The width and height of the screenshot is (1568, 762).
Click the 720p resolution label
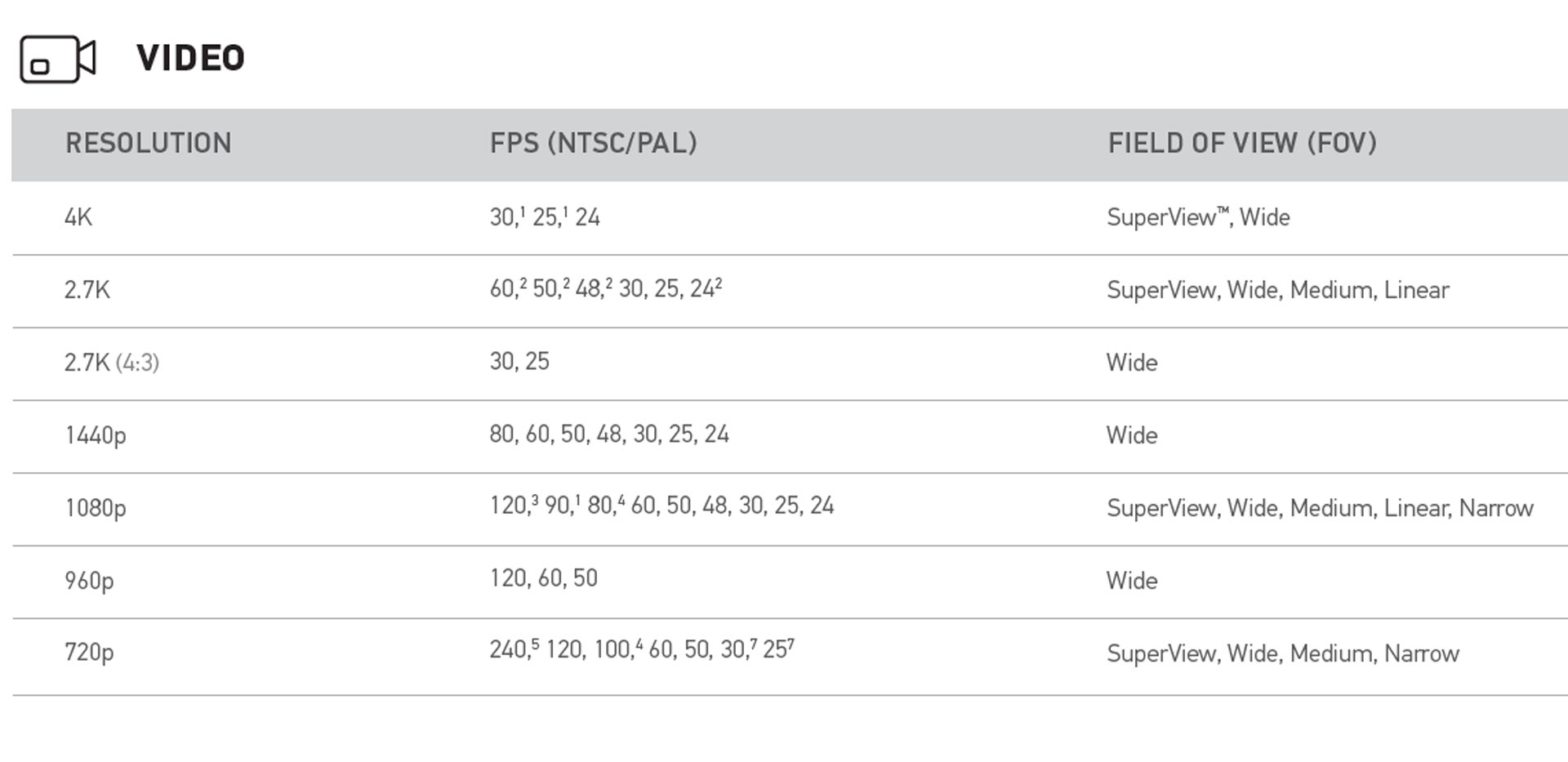89,653
